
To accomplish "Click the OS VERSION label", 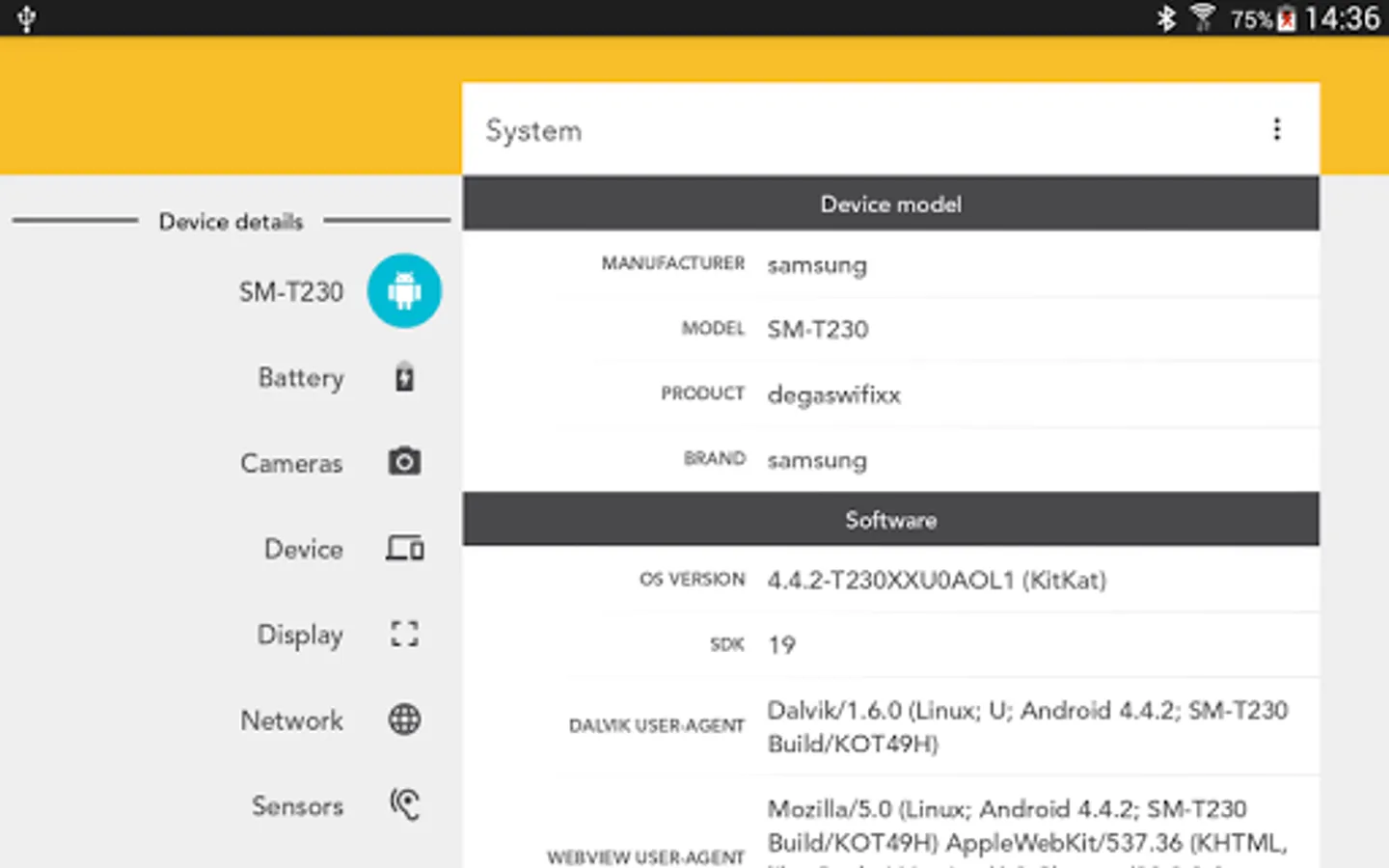I will [693, 580].
